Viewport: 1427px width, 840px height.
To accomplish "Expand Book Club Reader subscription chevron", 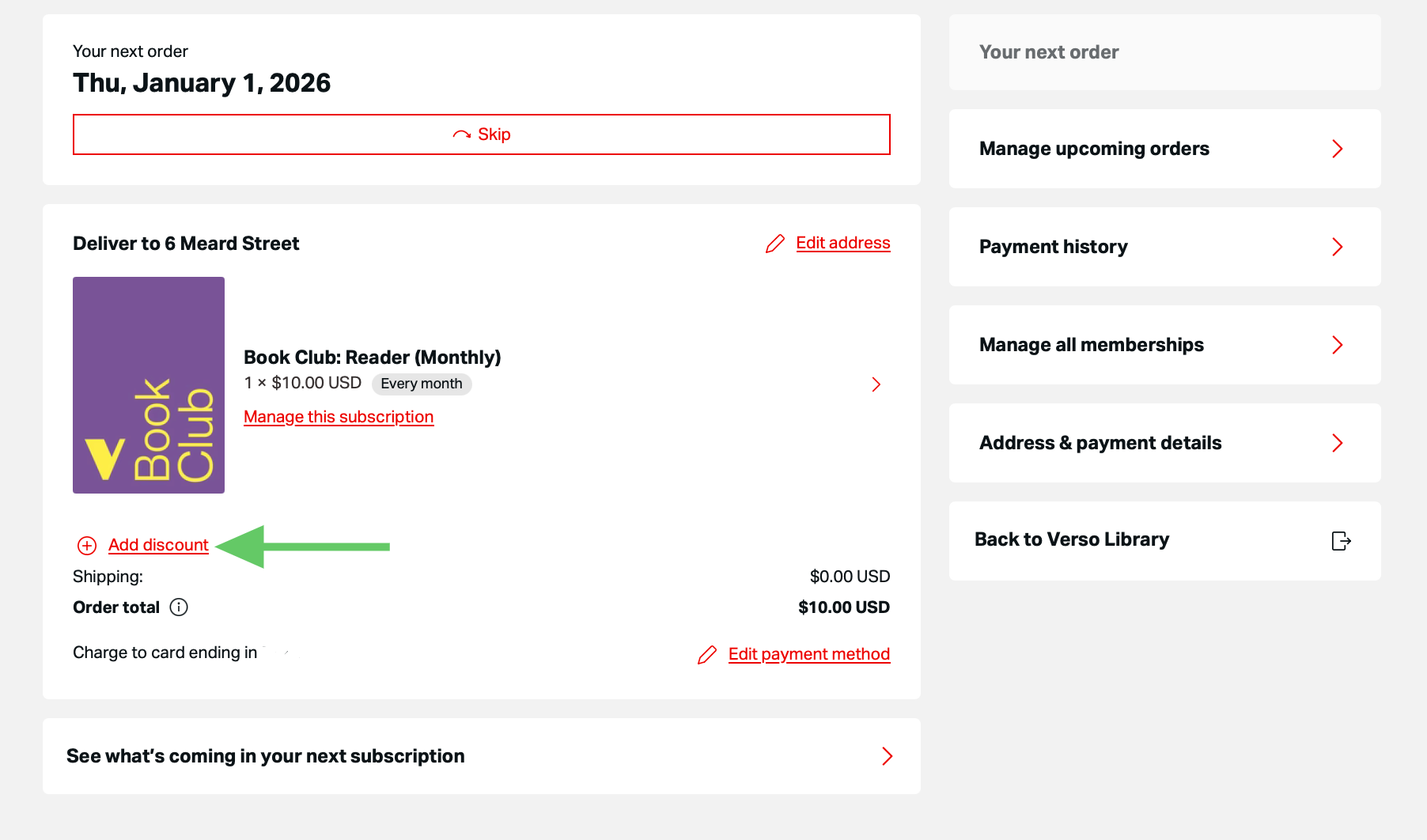I will [876, 384].
